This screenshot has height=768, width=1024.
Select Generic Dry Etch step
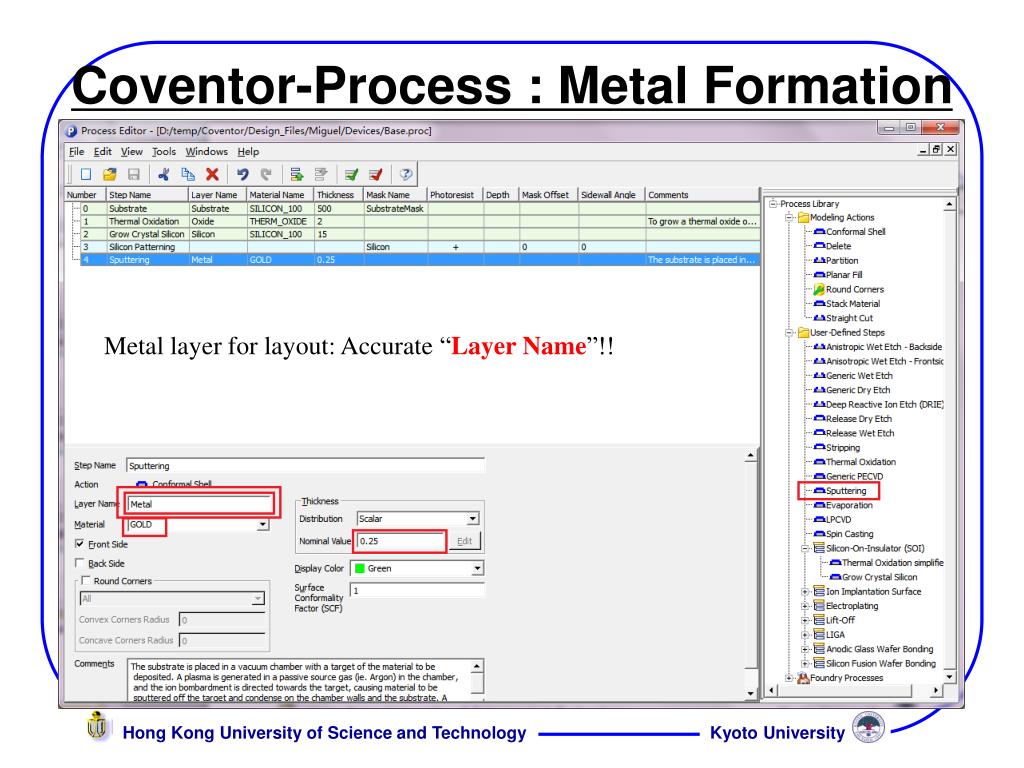click(858, 390)
